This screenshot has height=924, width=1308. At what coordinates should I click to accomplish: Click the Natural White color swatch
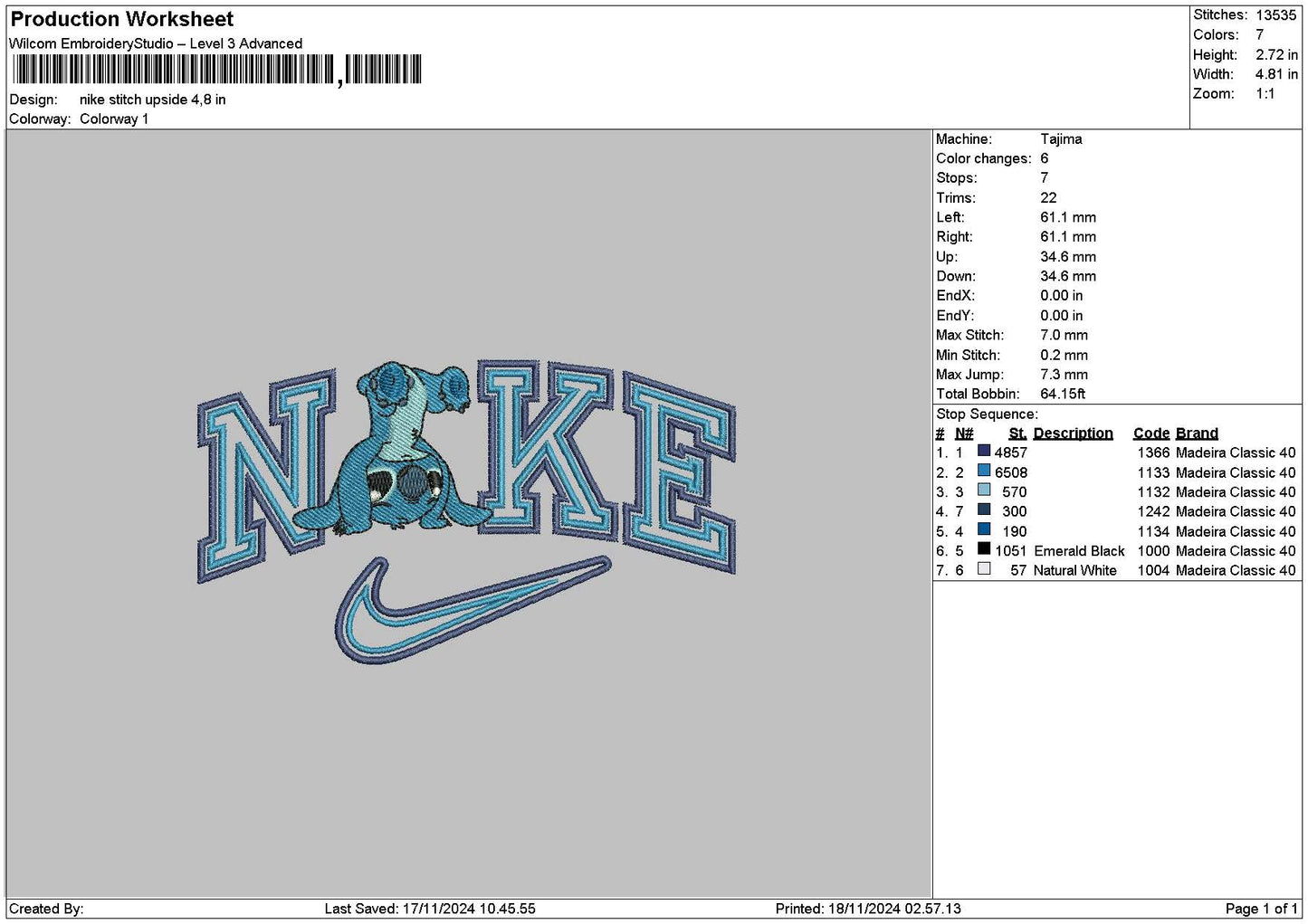pos(984,569)
